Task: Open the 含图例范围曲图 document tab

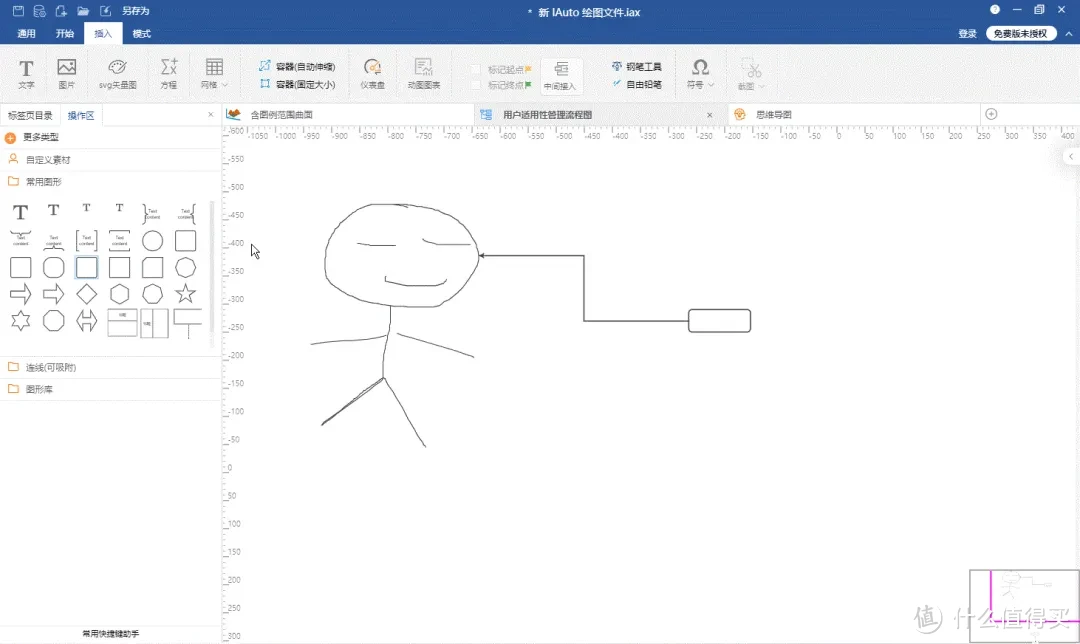Action: (281, 115)
